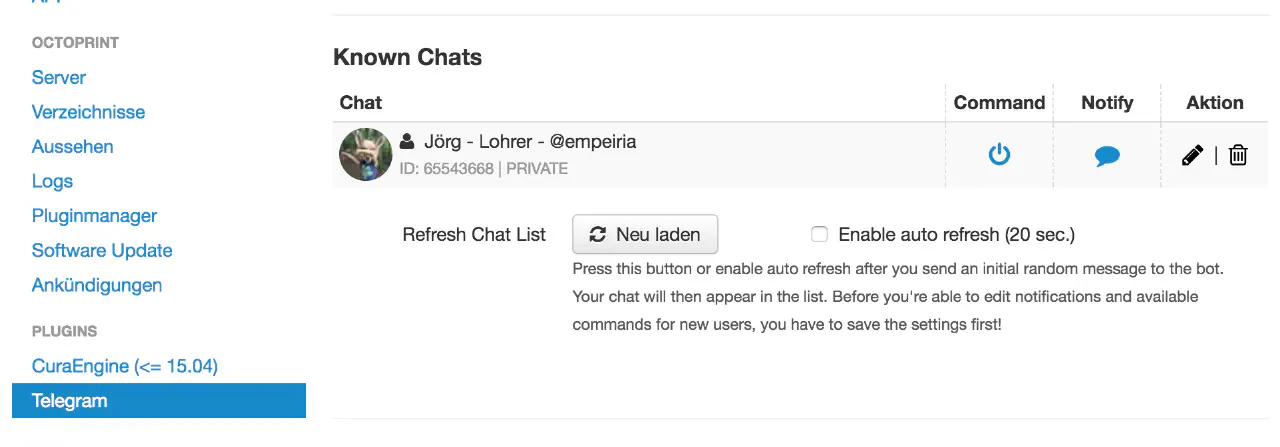Click the Jörg Lohrer chat row name
Screen dimensions: 1280x447
coord(530,141)
